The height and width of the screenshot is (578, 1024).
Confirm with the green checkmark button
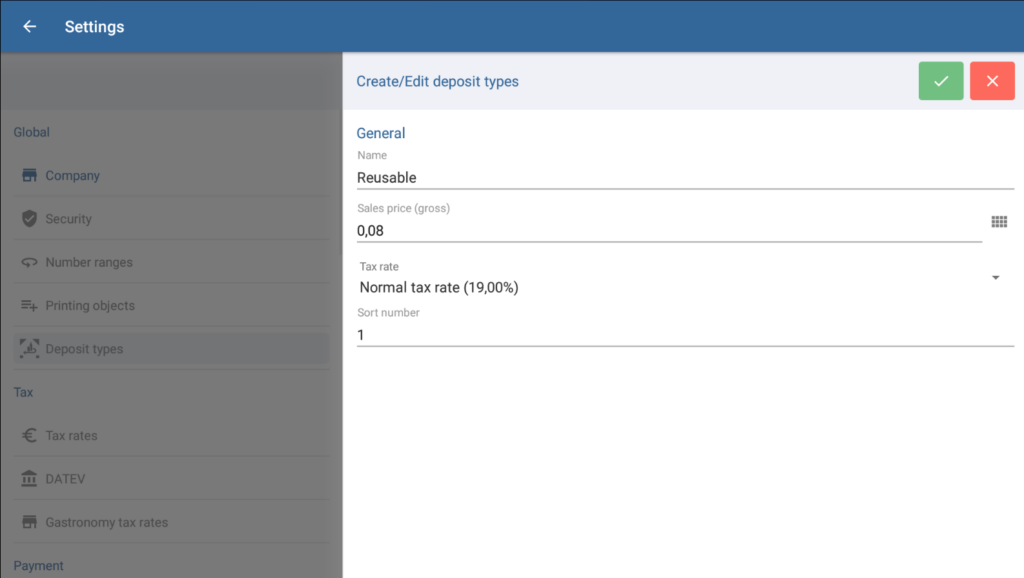pyautogui.click(x=941, y=81)
